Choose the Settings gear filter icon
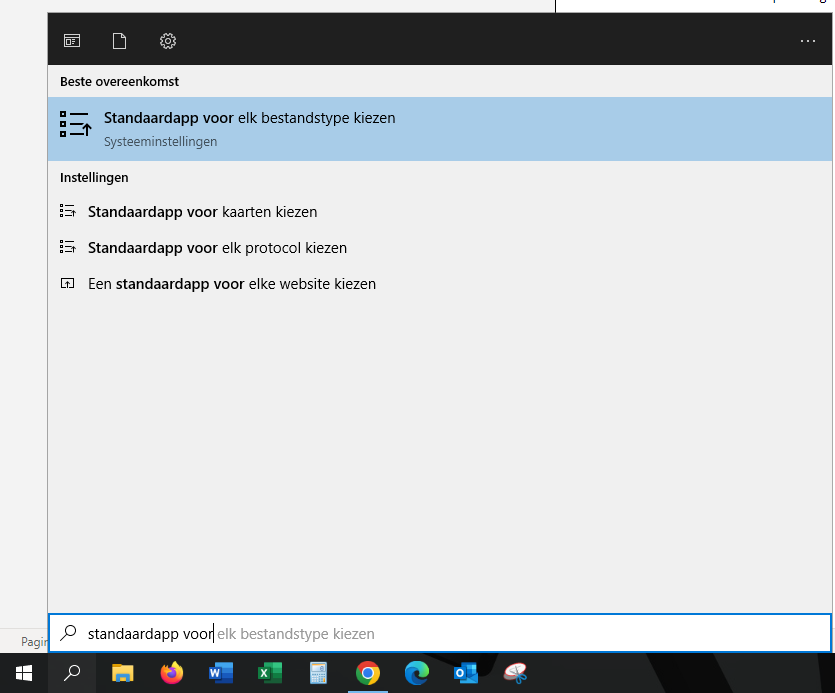The height and width of the screenshot is (693, 835). point(168,41)
